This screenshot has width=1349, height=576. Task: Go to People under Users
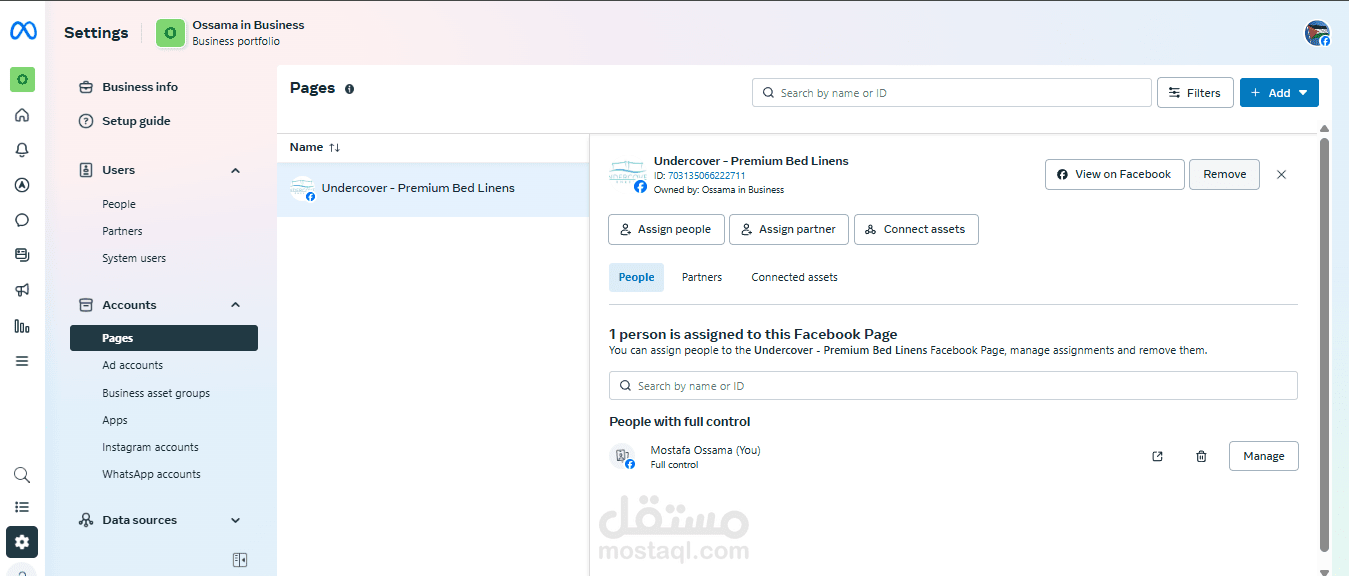click(119, 204)
